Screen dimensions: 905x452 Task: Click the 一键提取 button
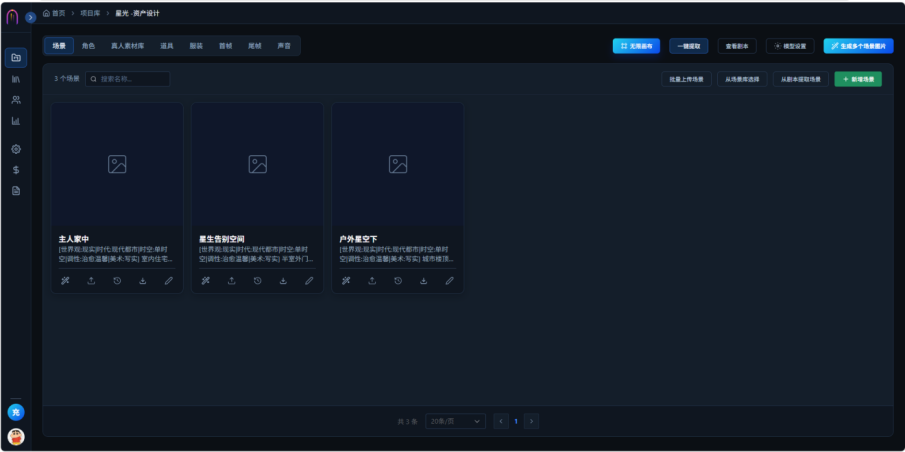pyautogui.click(x=689, y=46)
